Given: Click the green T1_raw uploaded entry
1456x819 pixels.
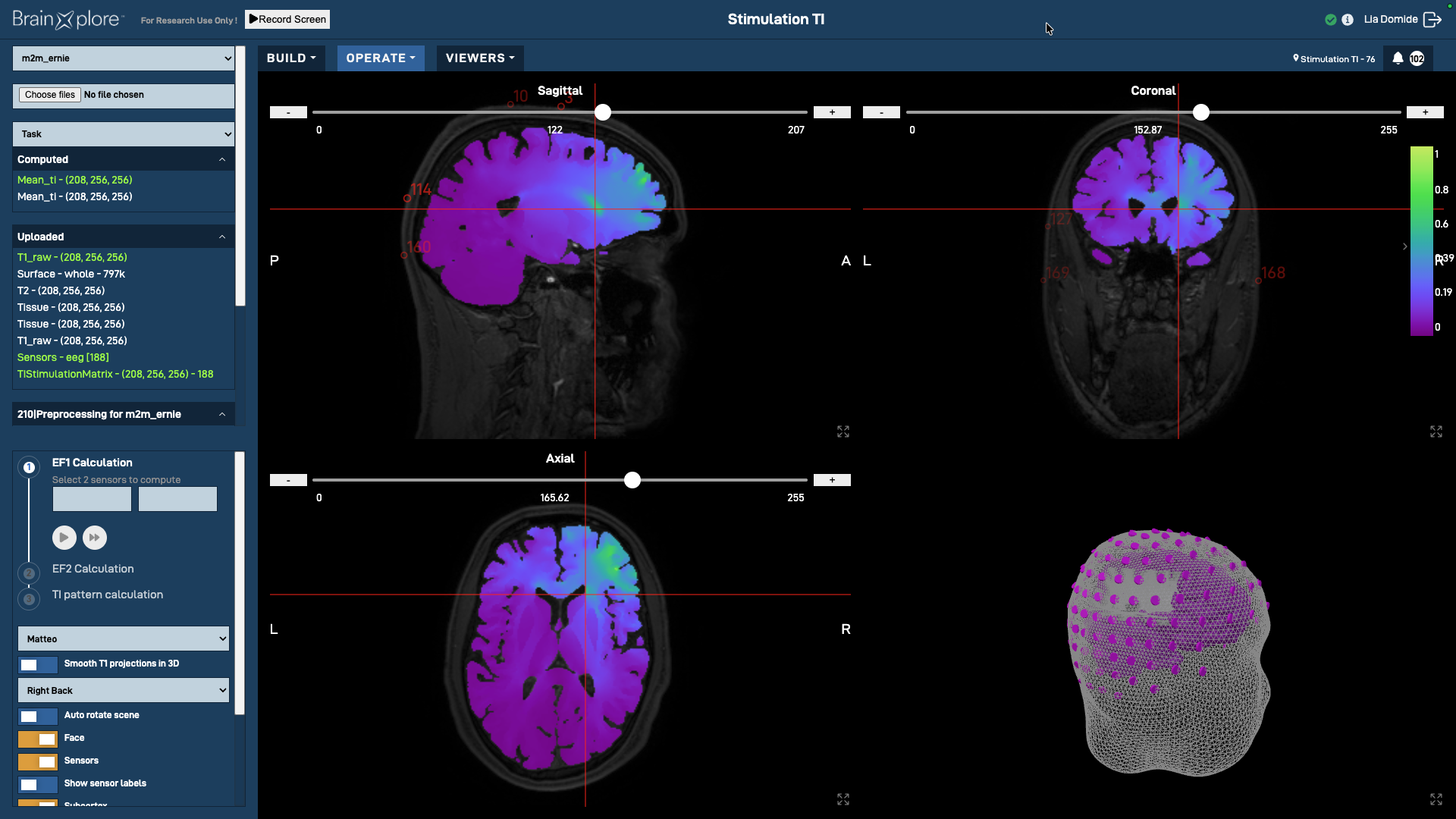Looking at the screenshot, I should (x=72, y=257).
